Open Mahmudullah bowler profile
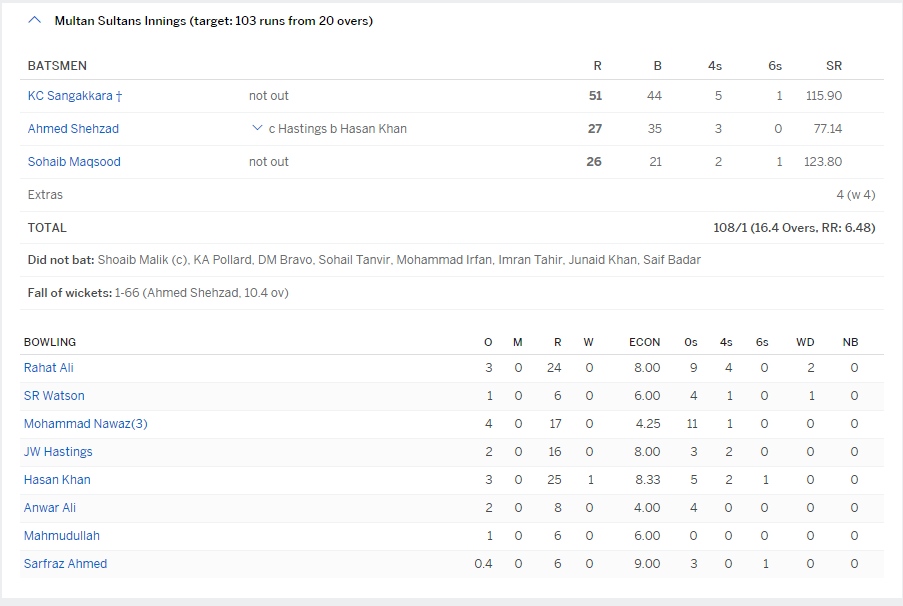The height and width of the screenshot is (606, 903). pos(62,536)
